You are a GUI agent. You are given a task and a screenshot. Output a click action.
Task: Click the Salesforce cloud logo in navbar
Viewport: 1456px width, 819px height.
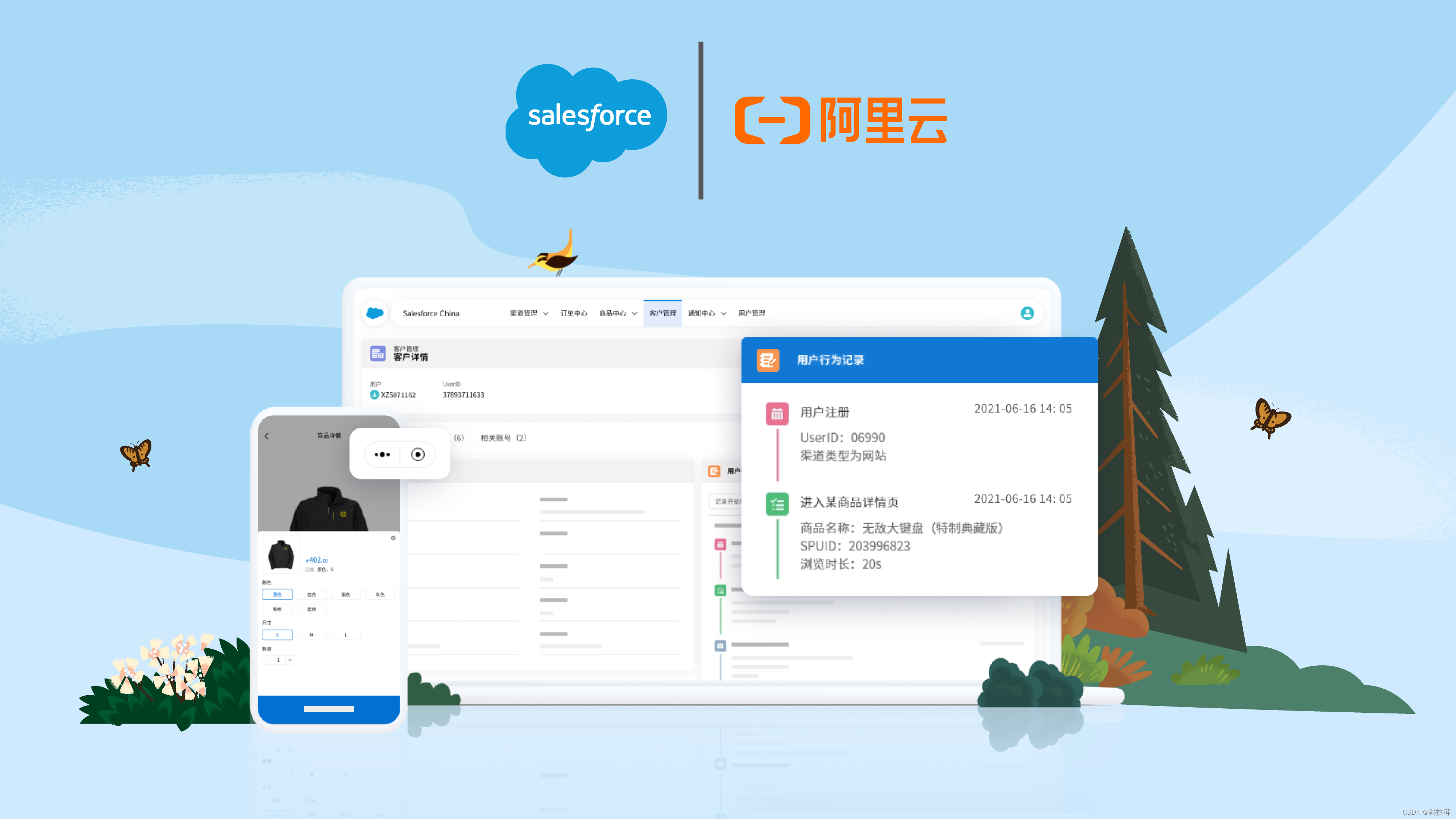coord(375,313)
